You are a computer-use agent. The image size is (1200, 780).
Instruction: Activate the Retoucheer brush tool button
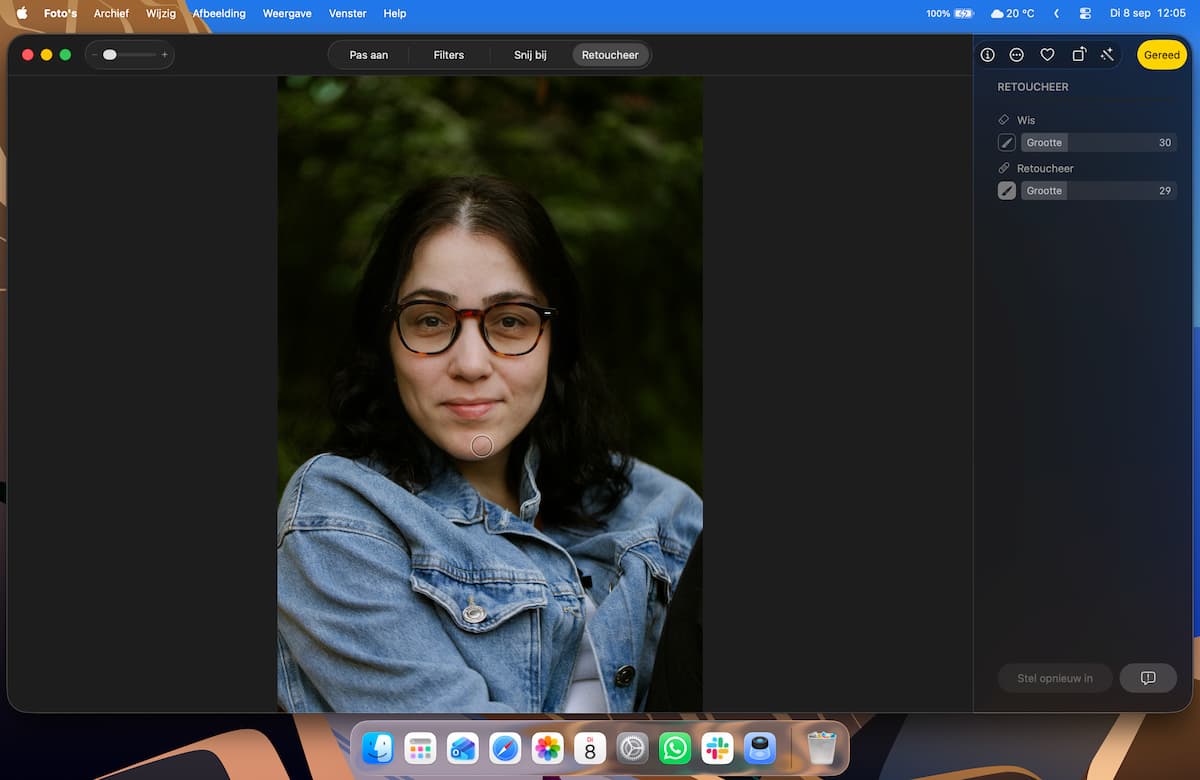point(1007,191)
